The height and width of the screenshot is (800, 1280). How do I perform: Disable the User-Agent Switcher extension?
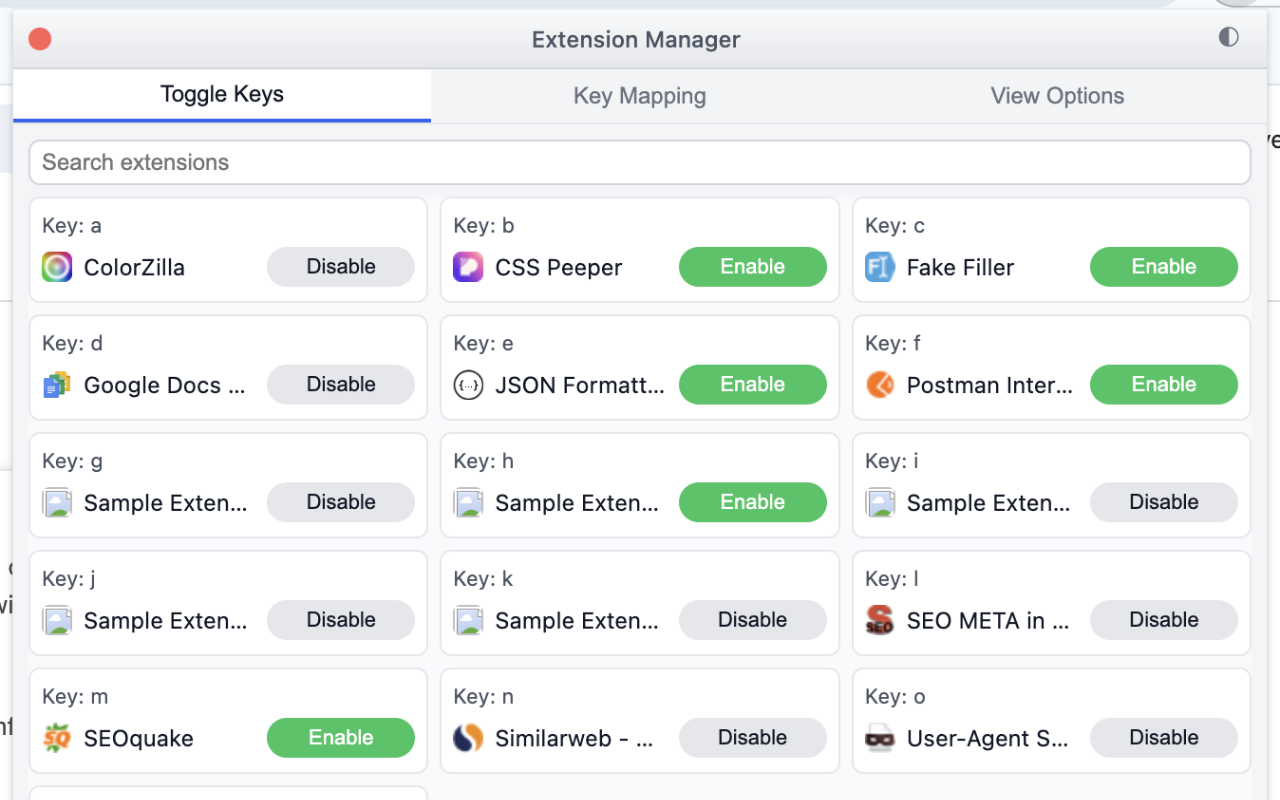tap(1164, 738)
